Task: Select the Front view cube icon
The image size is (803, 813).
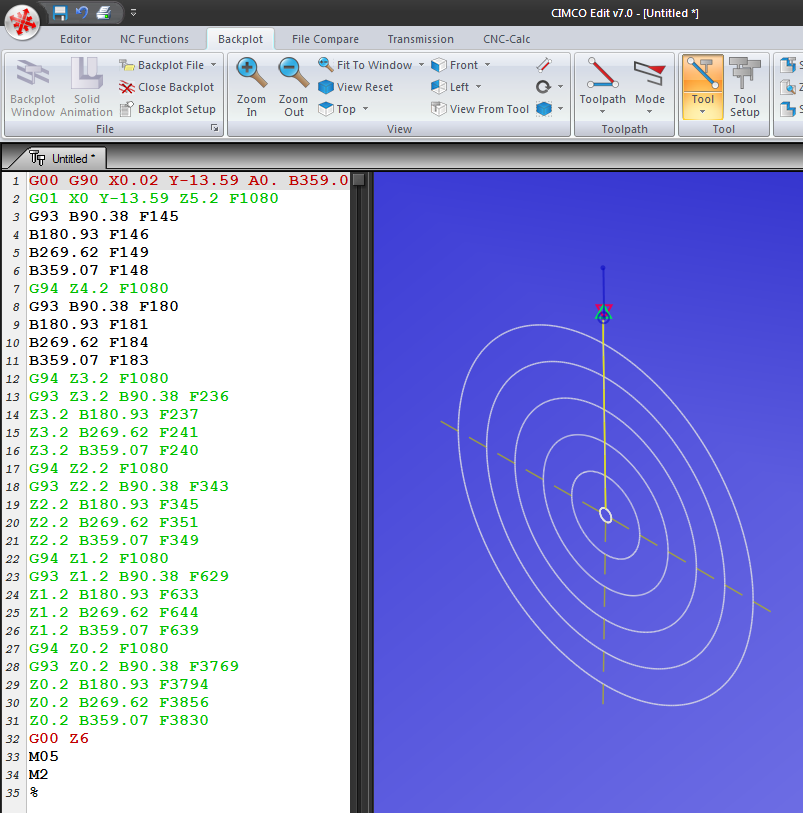Action: [x=439, y=65]
